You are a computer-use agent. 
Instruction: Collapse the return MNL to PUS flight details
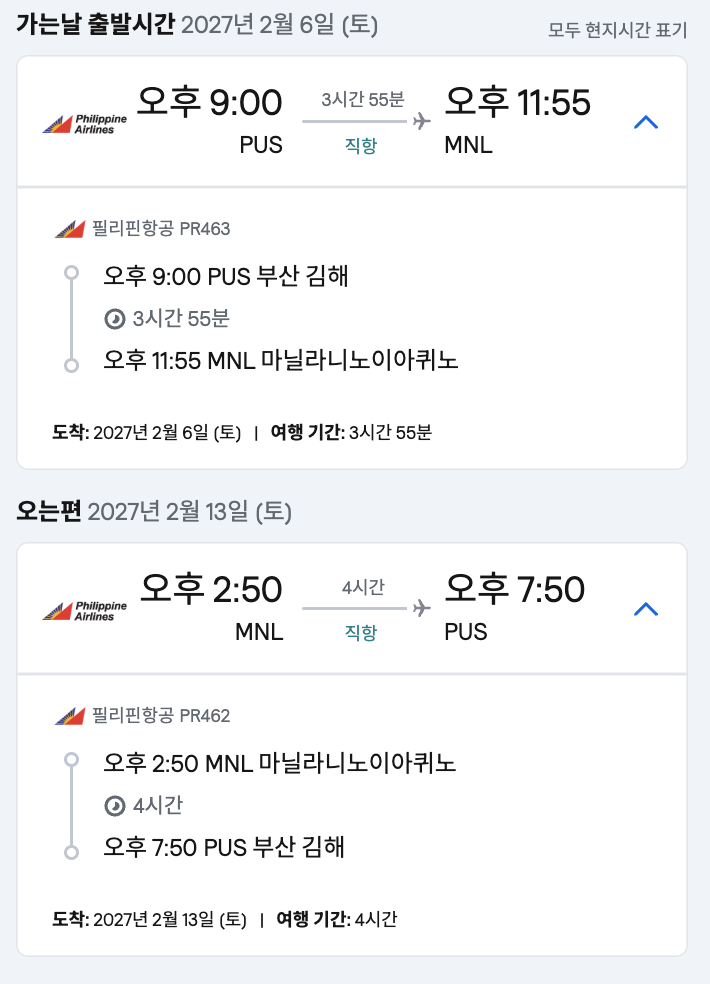tap(647, 609)
